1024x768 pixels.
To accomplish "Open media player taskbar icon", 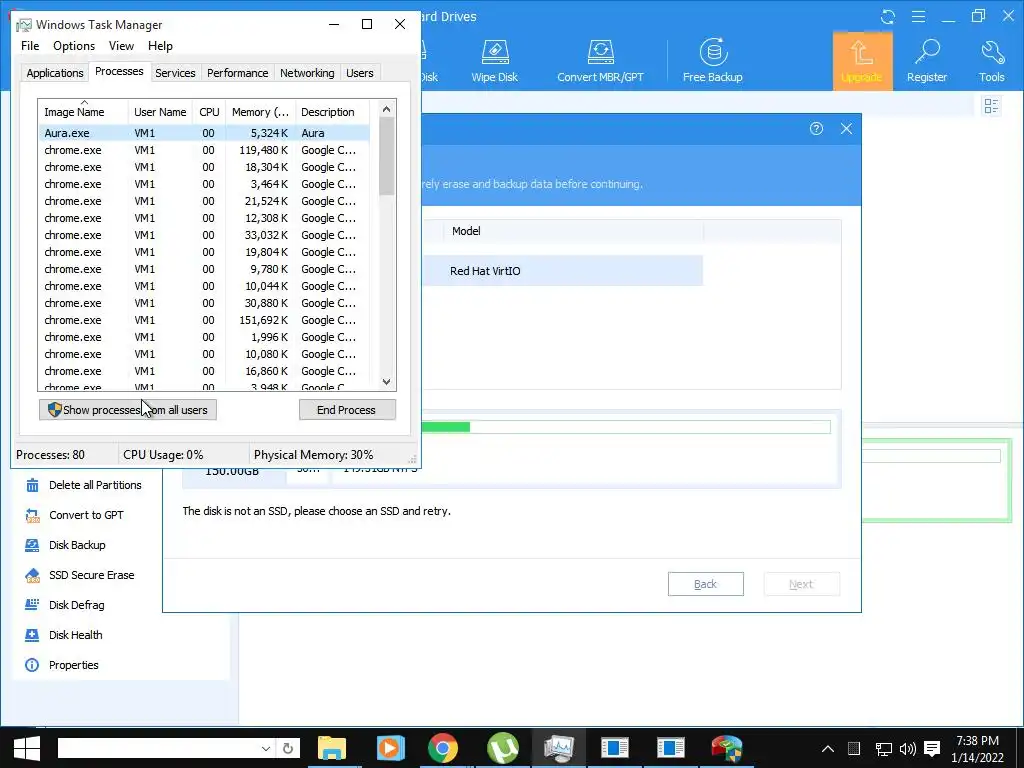I will pyautogui.click(x=390, y=748).
